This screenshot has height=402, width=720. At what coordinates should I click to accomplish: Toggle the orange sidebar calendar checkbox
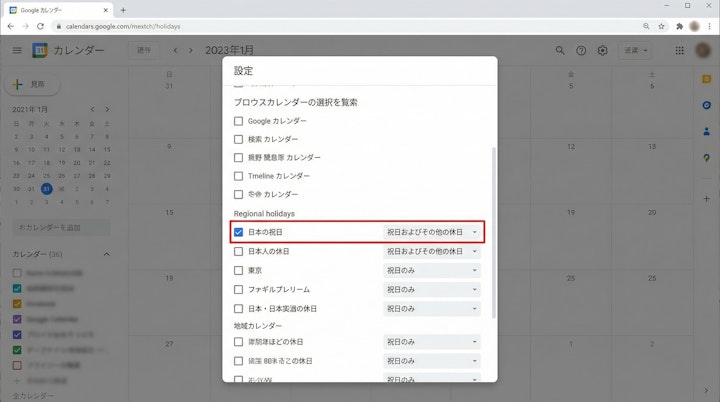[17, 304]
